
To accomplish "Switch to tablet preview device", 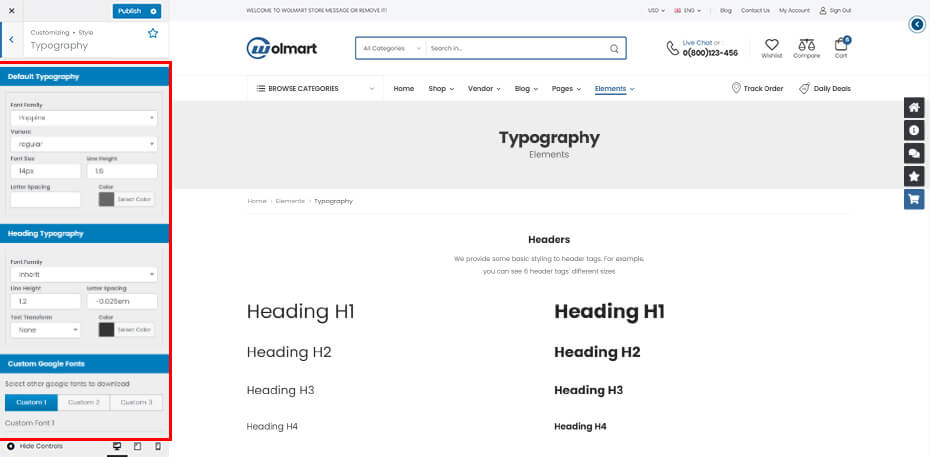I will pos(137,446).
